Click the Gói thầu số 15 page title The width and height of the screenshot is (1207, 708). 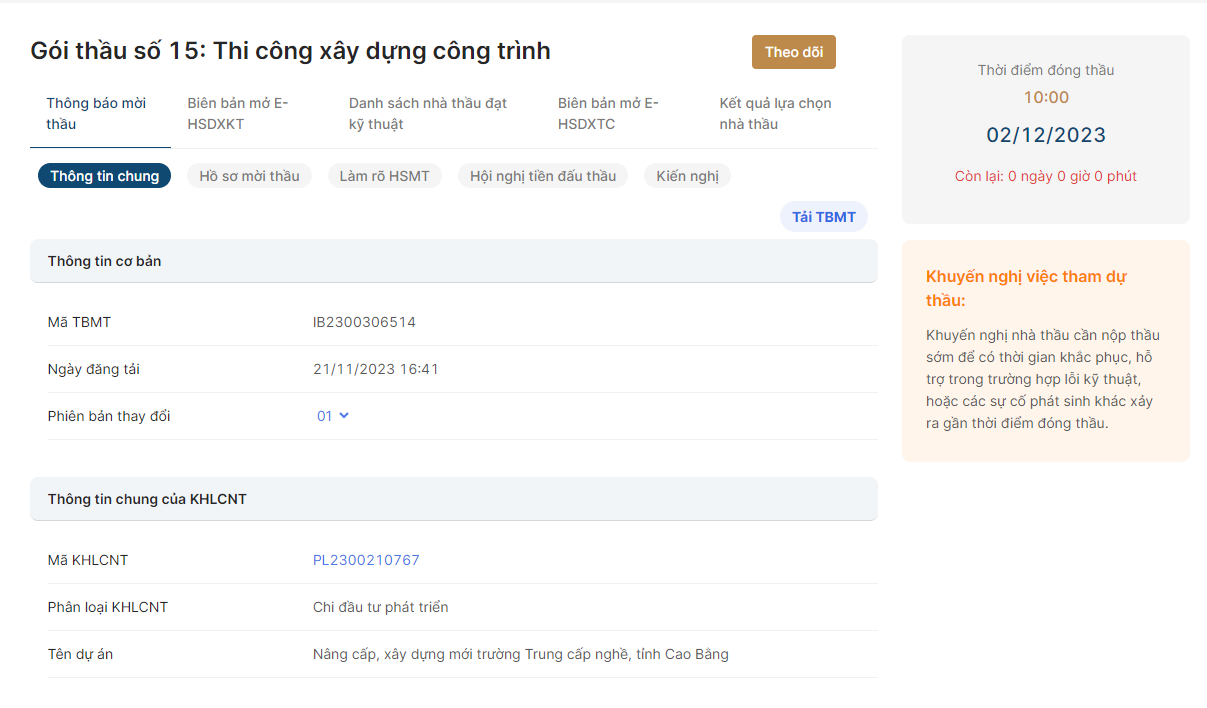click(x=290, y=51)
